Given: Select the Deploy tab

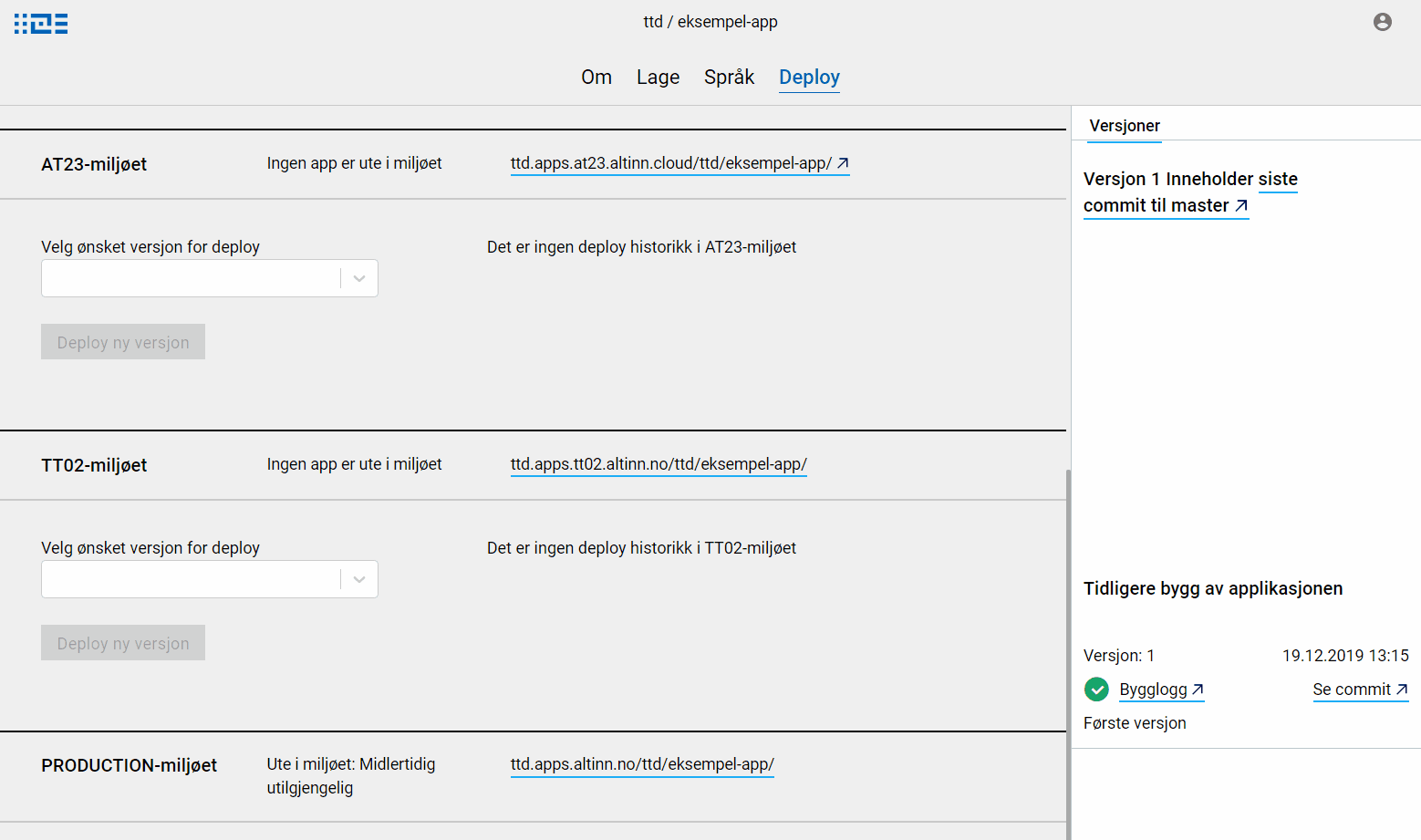Looking at the screenshot, I should pyautogui.click(x=809, y=77).
